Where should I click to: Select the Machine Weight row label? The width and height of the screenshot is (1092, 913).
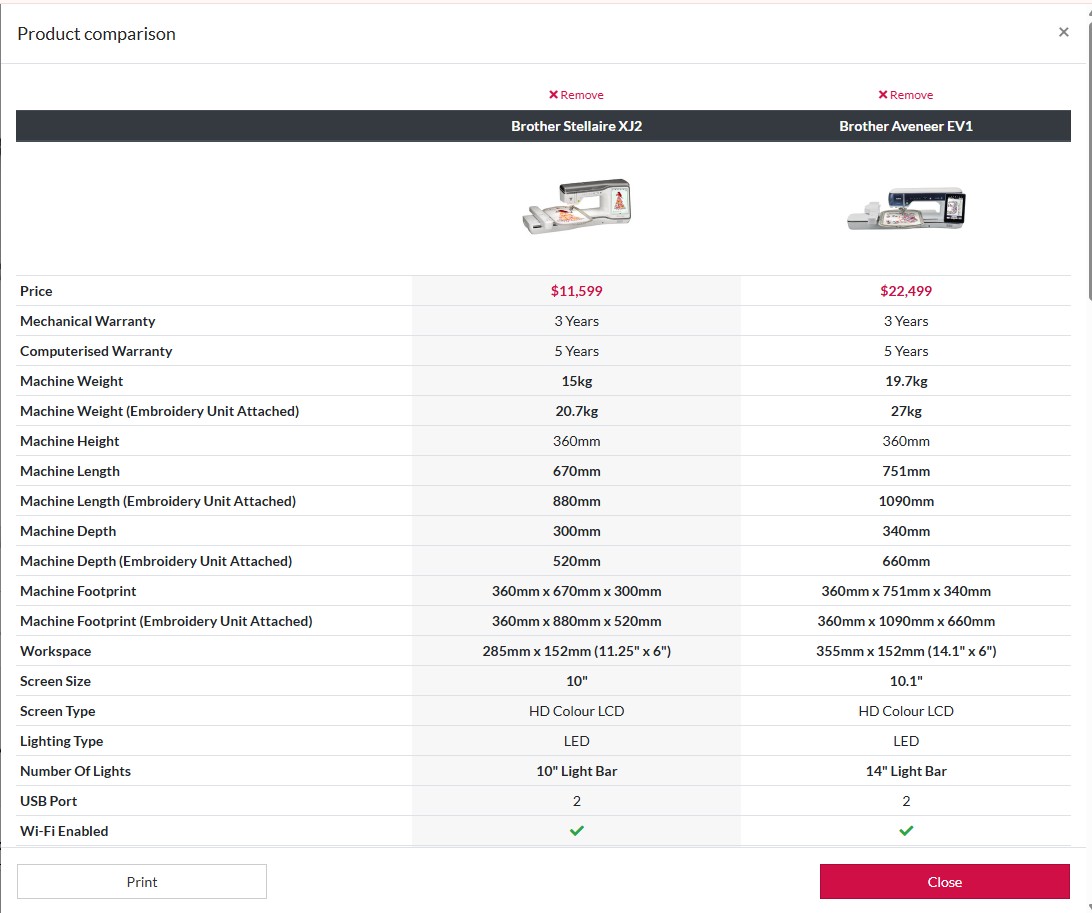[72, 381]
